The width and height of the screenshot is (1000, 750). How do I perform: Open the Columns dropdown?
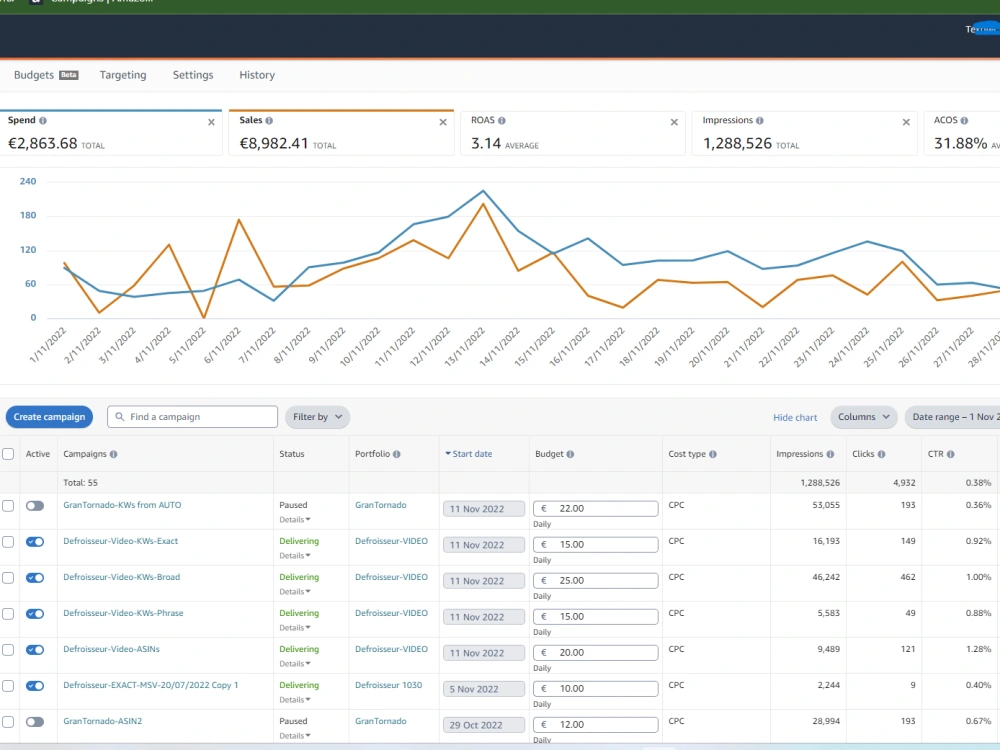[864, 417]
